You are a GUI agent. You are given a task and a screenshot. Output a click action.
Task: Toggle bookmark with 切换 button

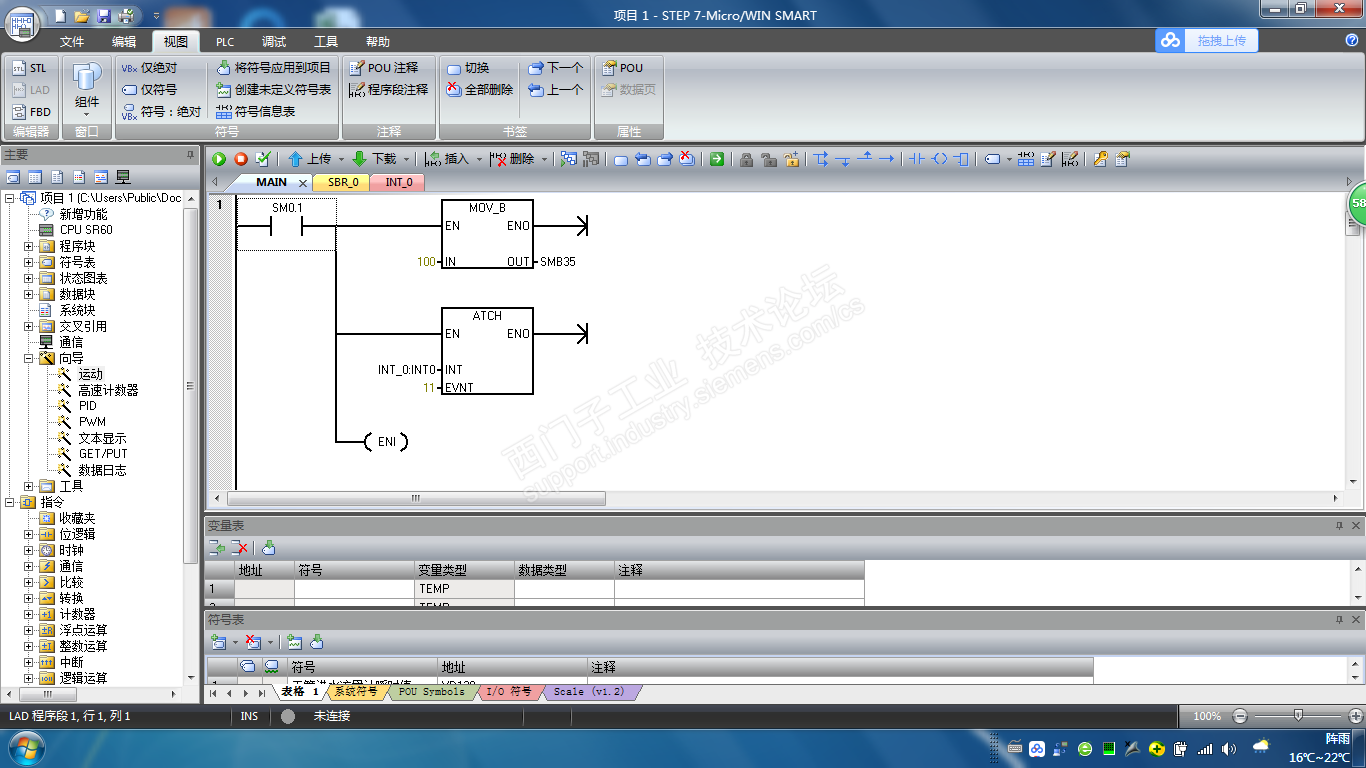pos(467,68)
